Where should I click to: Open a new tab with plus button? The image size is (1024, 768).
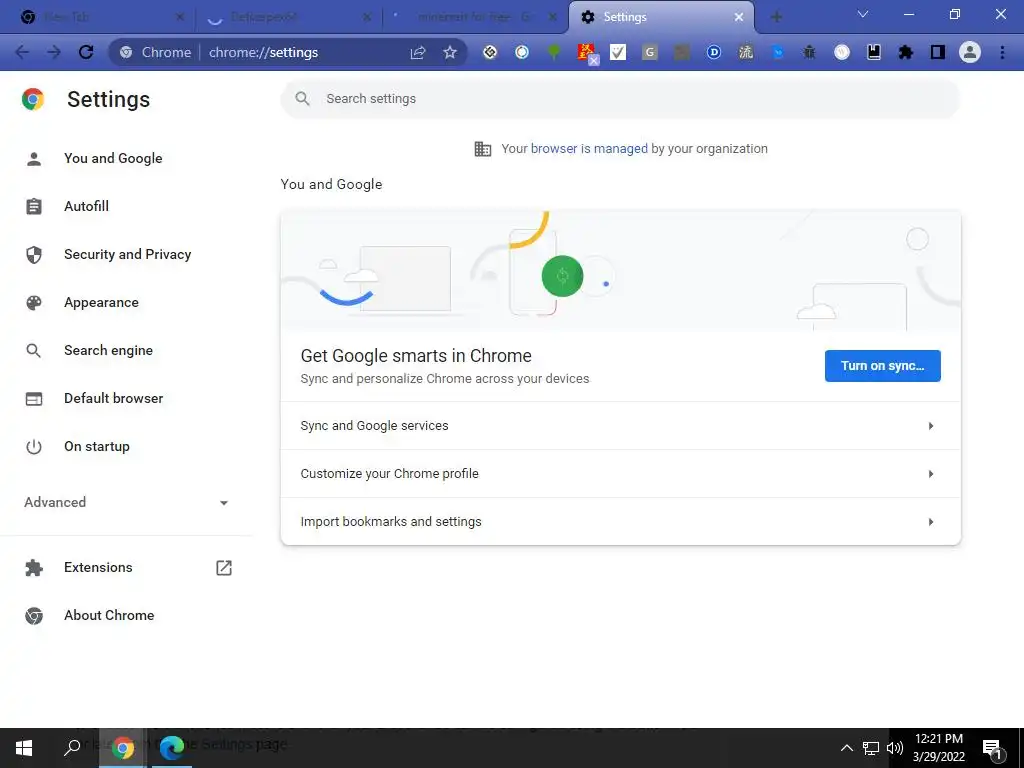[776, 17]
